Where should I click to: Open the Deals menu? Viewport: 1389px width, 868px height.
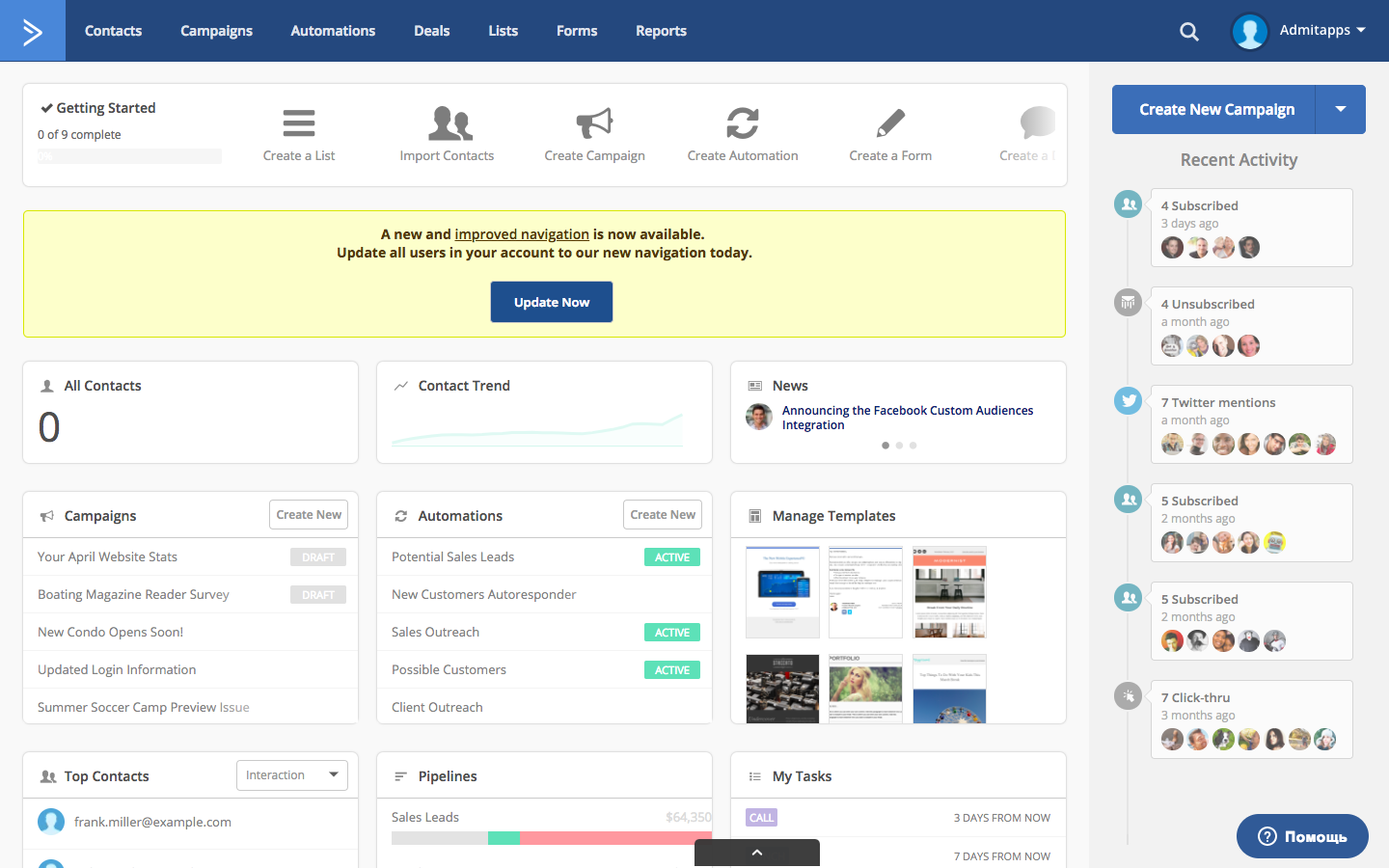click(432, 31)
